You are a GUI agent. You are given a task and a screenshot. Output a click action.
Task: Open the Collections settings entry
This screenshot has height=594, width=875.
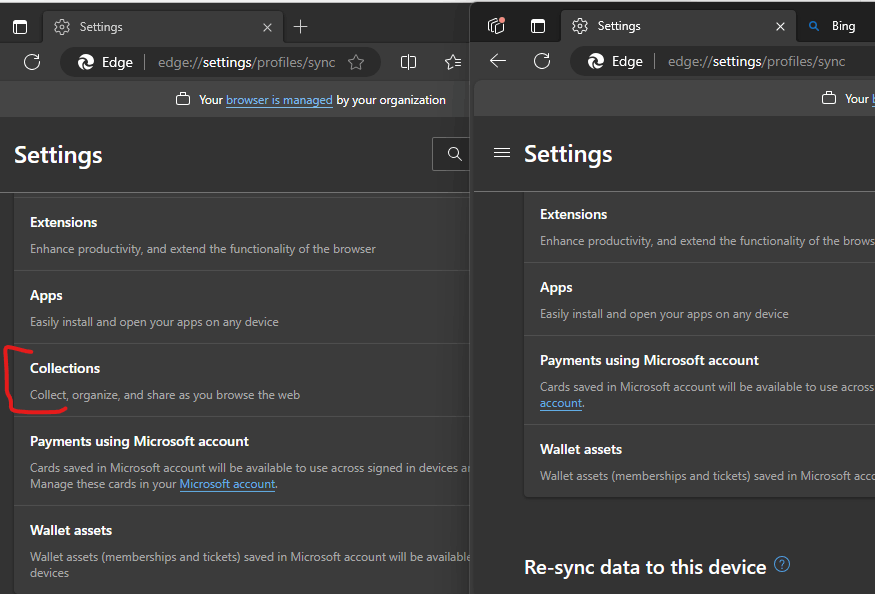tap(65, 368)
